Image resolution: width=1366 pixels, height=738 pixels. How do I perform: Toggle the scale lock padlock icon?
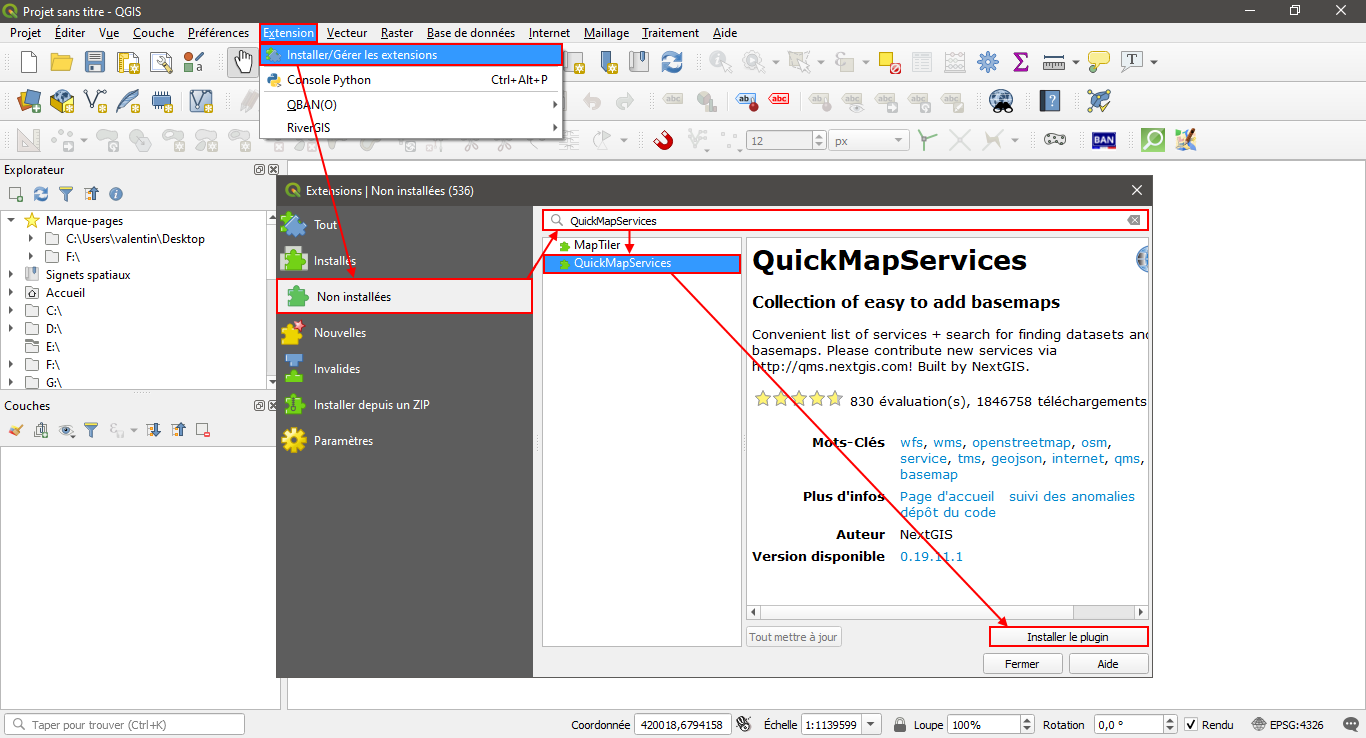[x=900, y=725]
